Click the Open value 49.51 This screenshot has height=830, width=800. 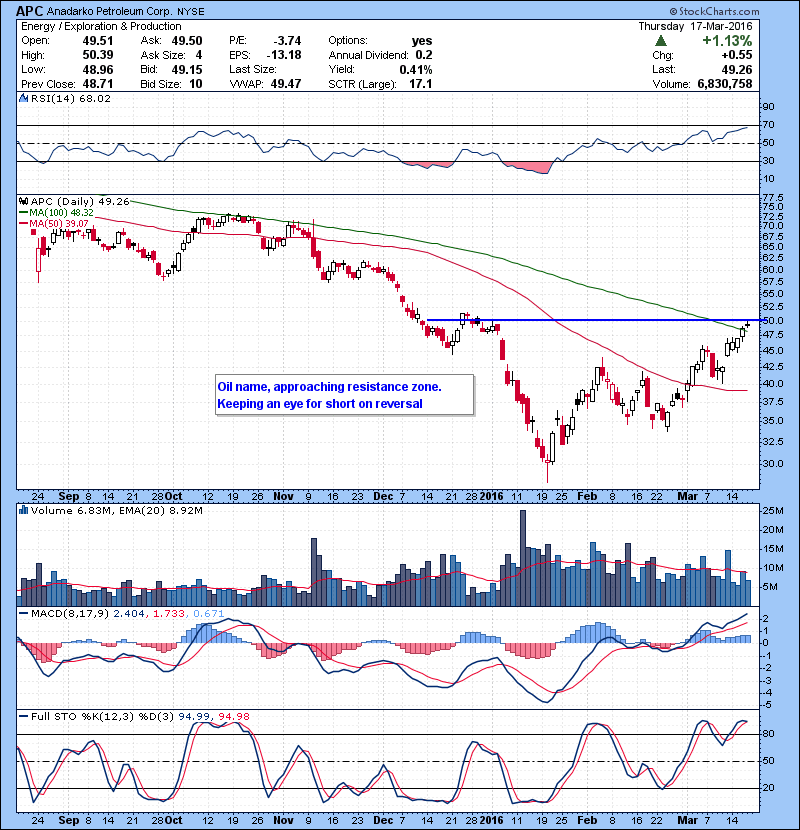(97, 41)
